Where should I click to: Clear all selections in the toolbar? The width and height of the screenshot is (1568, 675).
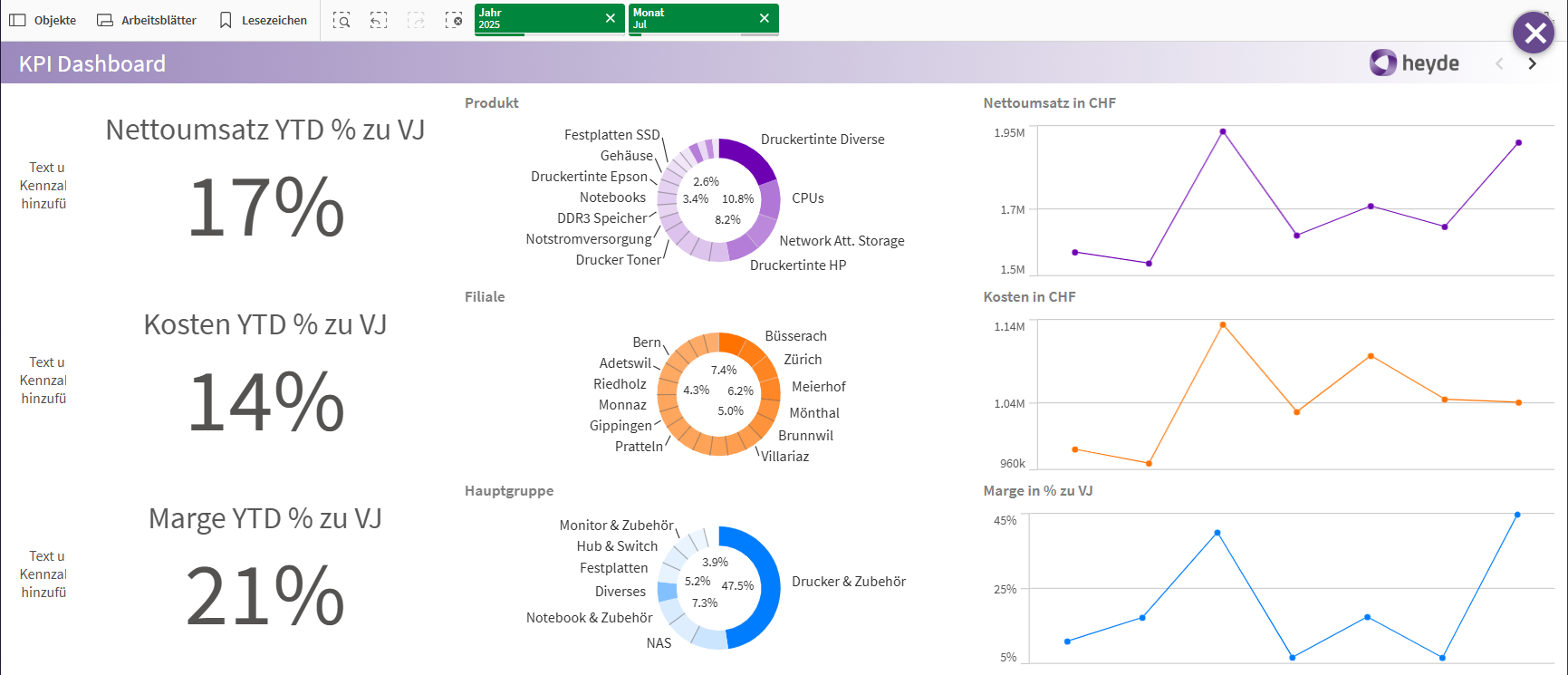(x=454, y=20)
